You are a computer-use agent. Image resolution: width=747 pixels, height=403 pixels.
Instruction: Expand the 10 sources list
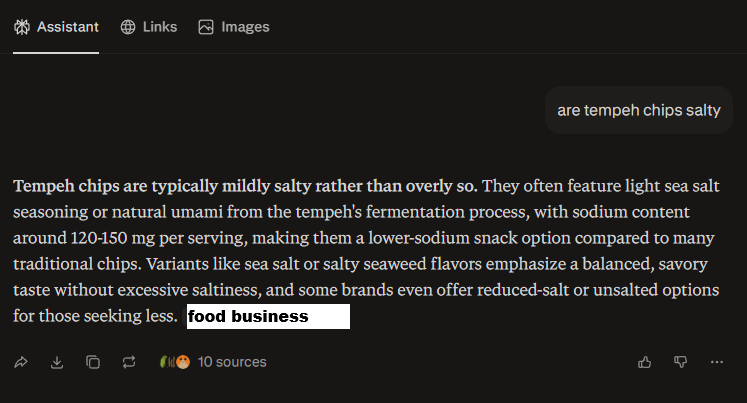coord(232,362)
